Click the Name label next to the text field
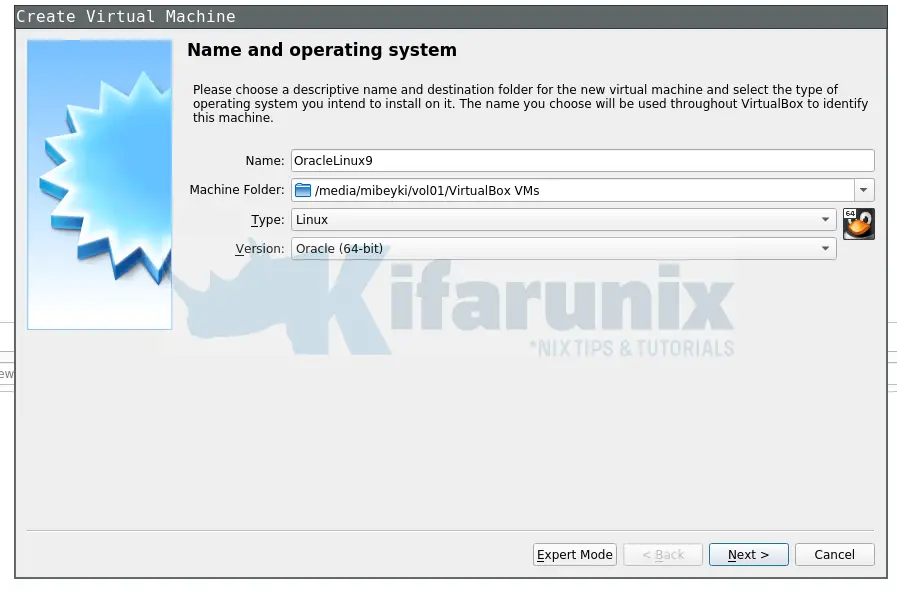 (264, 159)
